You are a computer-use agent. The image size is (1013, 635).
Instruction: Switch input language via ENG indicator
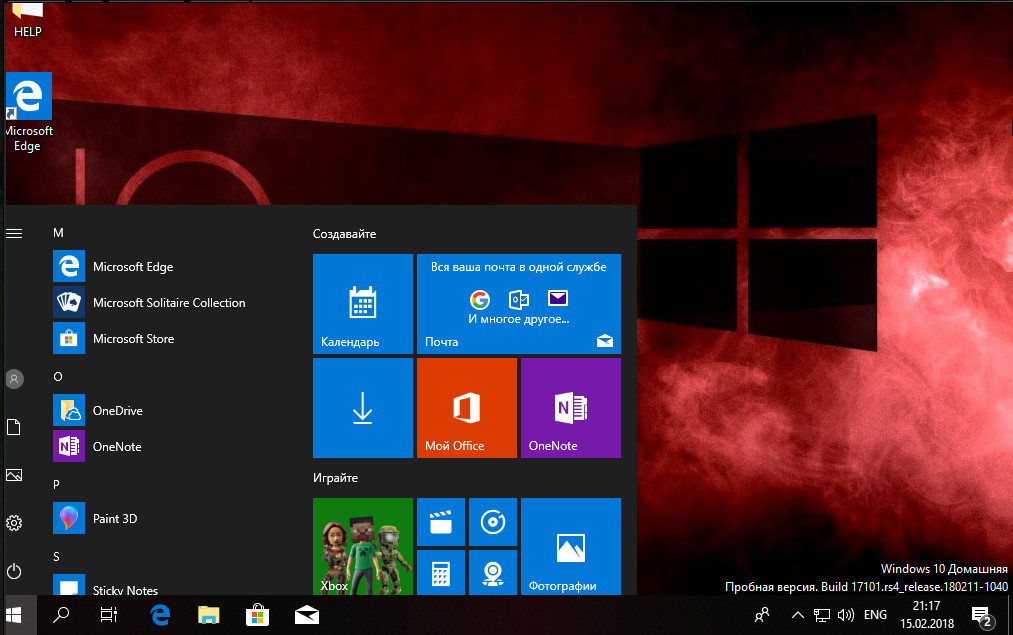tap(875, 614)
